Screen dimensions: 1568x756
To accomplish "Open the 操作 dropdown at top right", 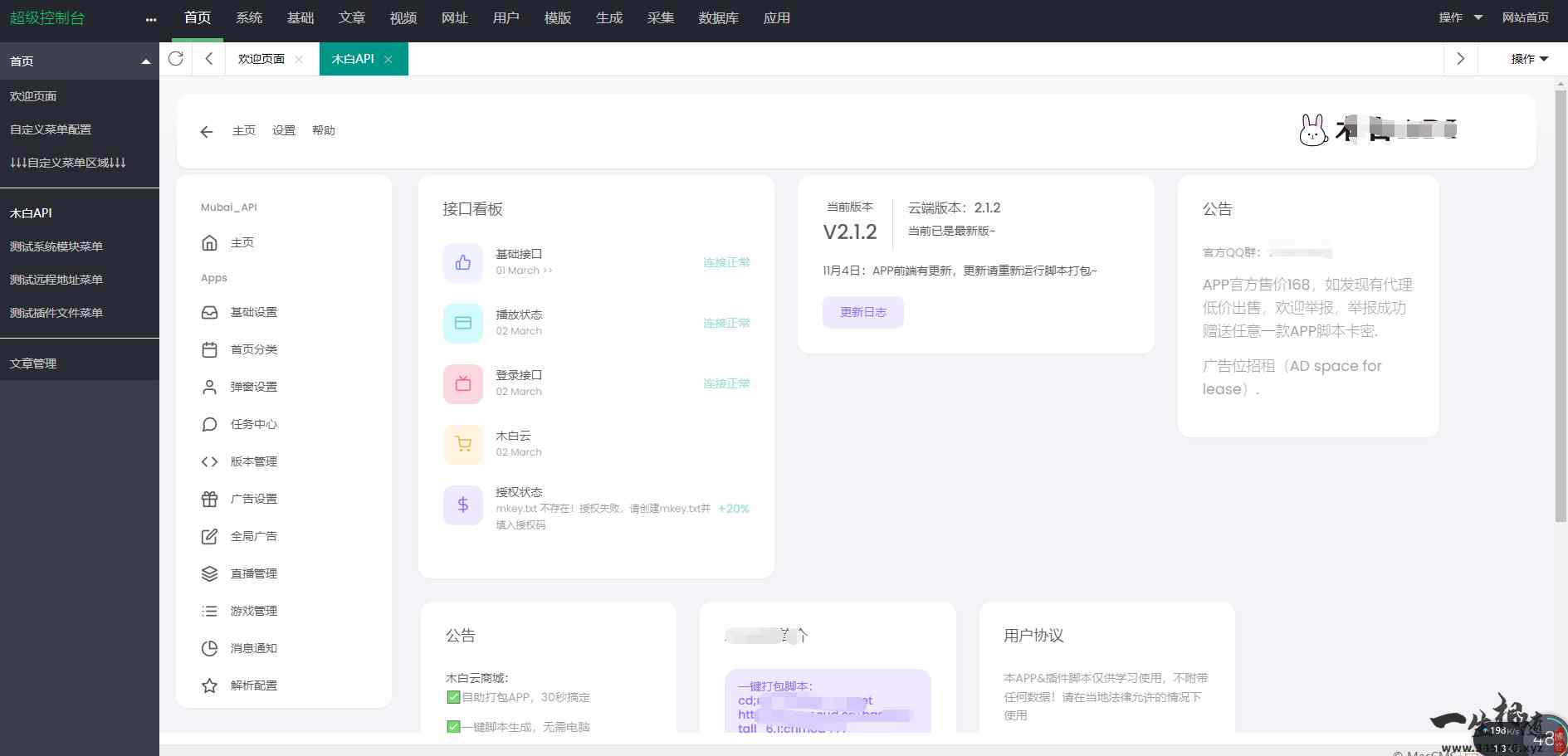I will tap(1458, 17).
